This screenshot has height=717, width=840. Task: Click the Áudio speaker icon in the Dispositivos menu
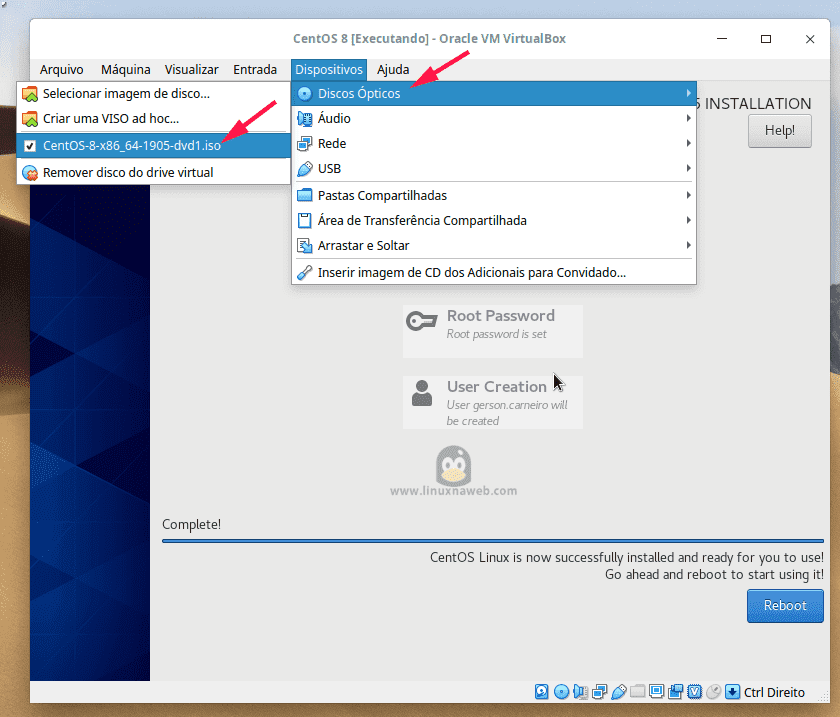point(304,118)
